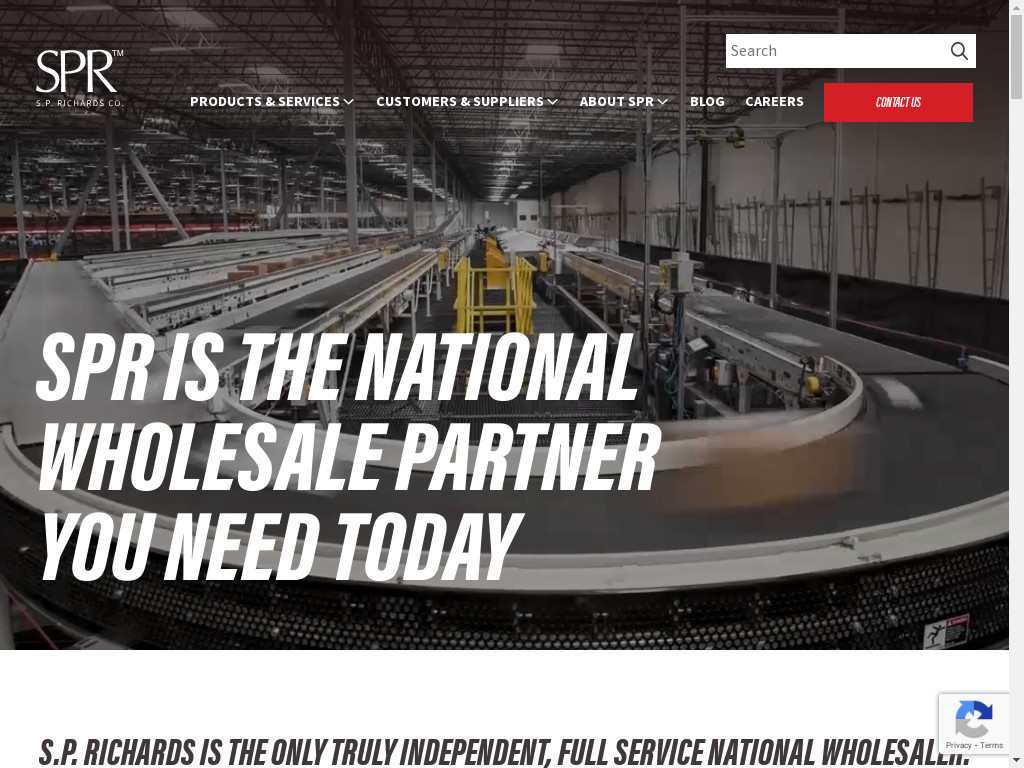The height and width of the screenshot is (768, 1024).
Task: Expand the Customers & Suppliers chevron
Action: (x=553, y=102)
